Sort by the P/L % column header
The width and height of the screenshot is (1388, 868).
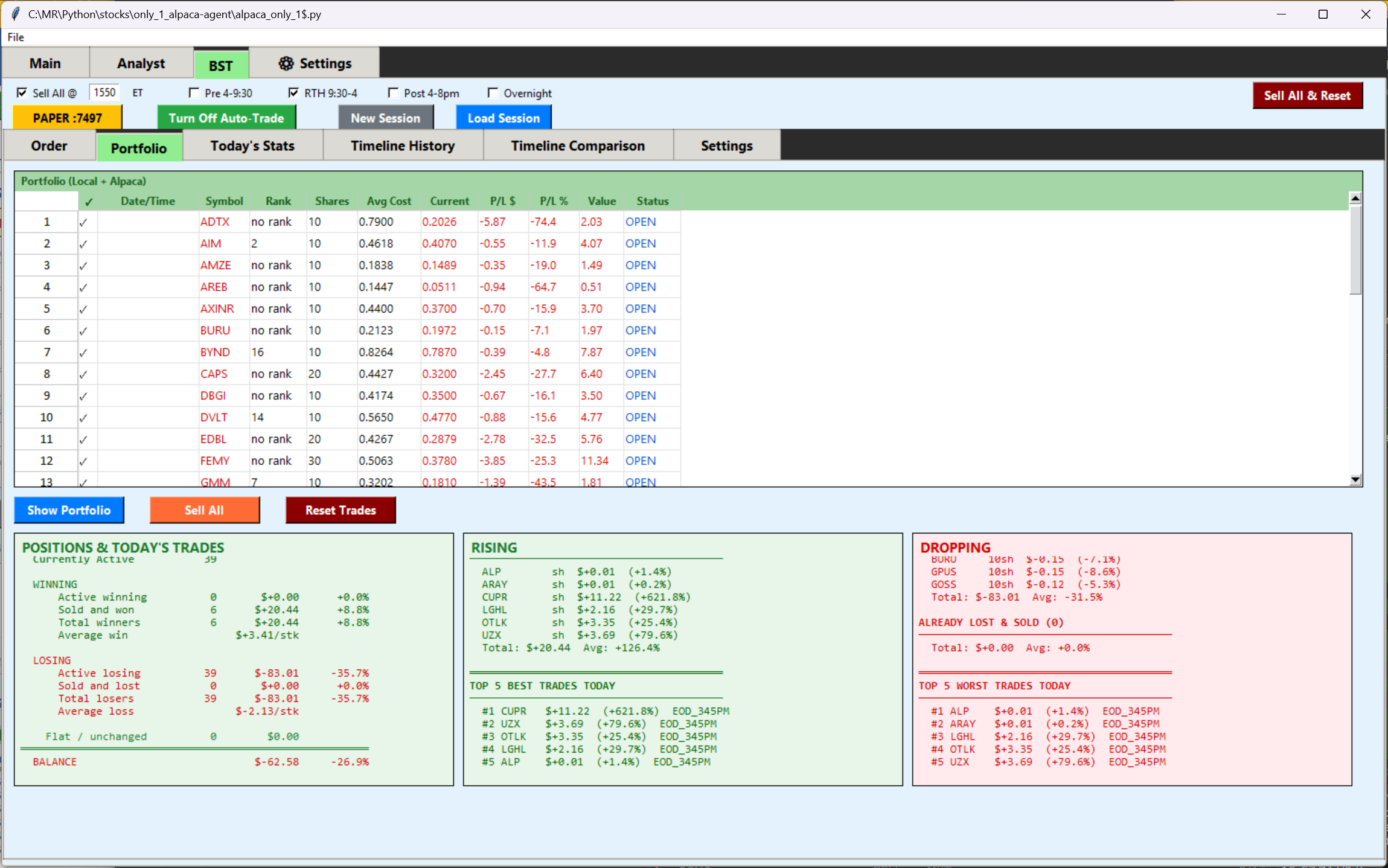pyautogui.click(x=554, y=202)
